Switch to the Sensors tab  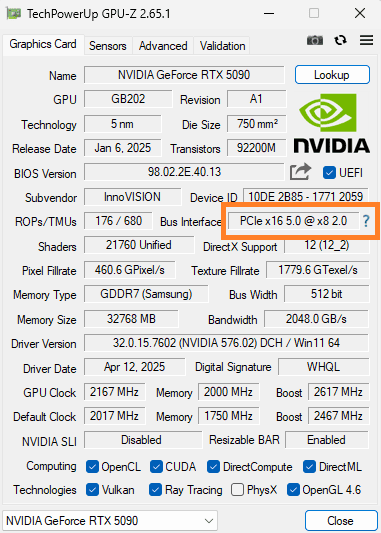click(x=108, y=46)
